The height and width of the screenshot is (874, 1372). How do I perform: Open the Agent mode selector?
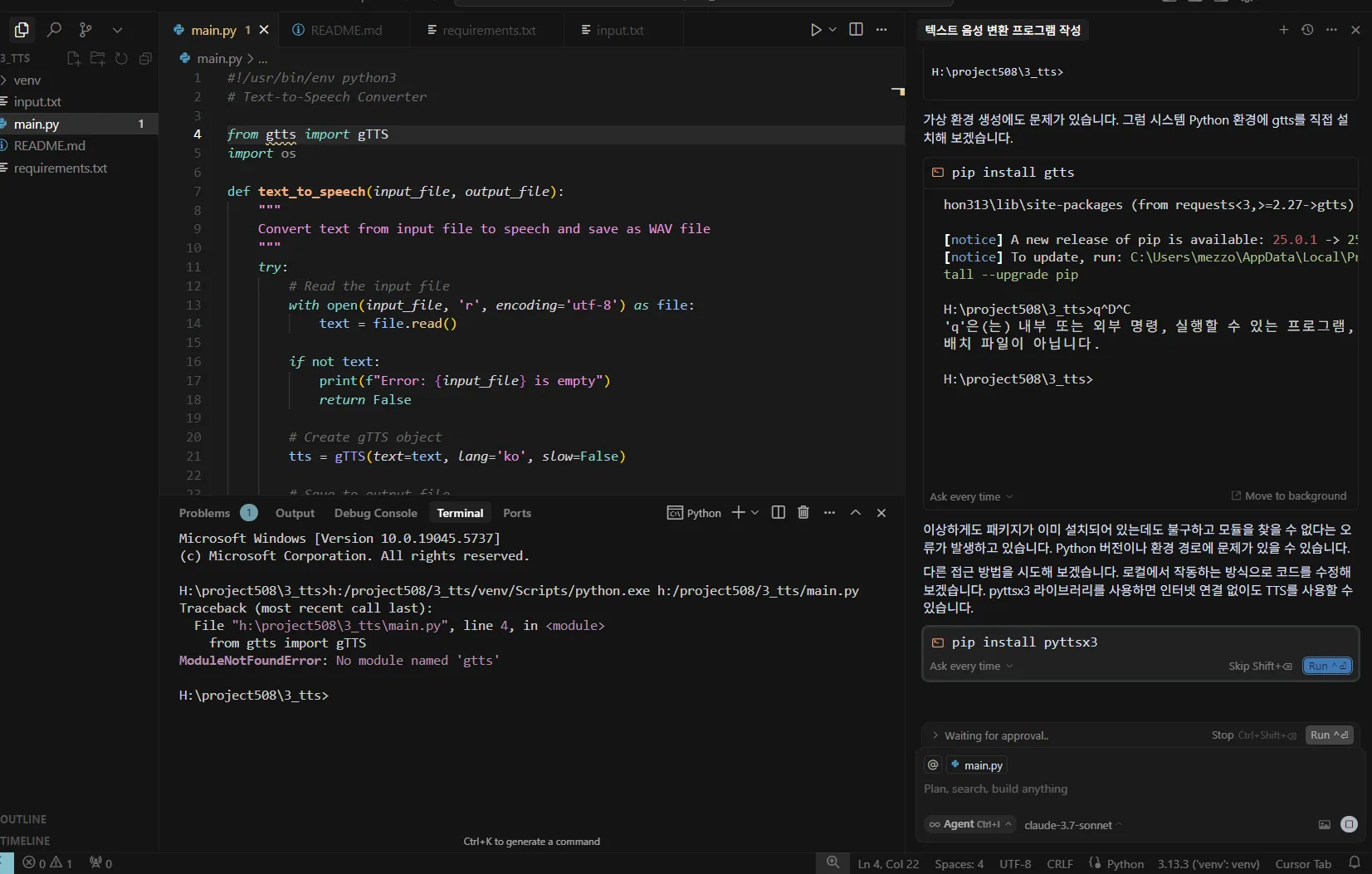(x=970, y=824)
